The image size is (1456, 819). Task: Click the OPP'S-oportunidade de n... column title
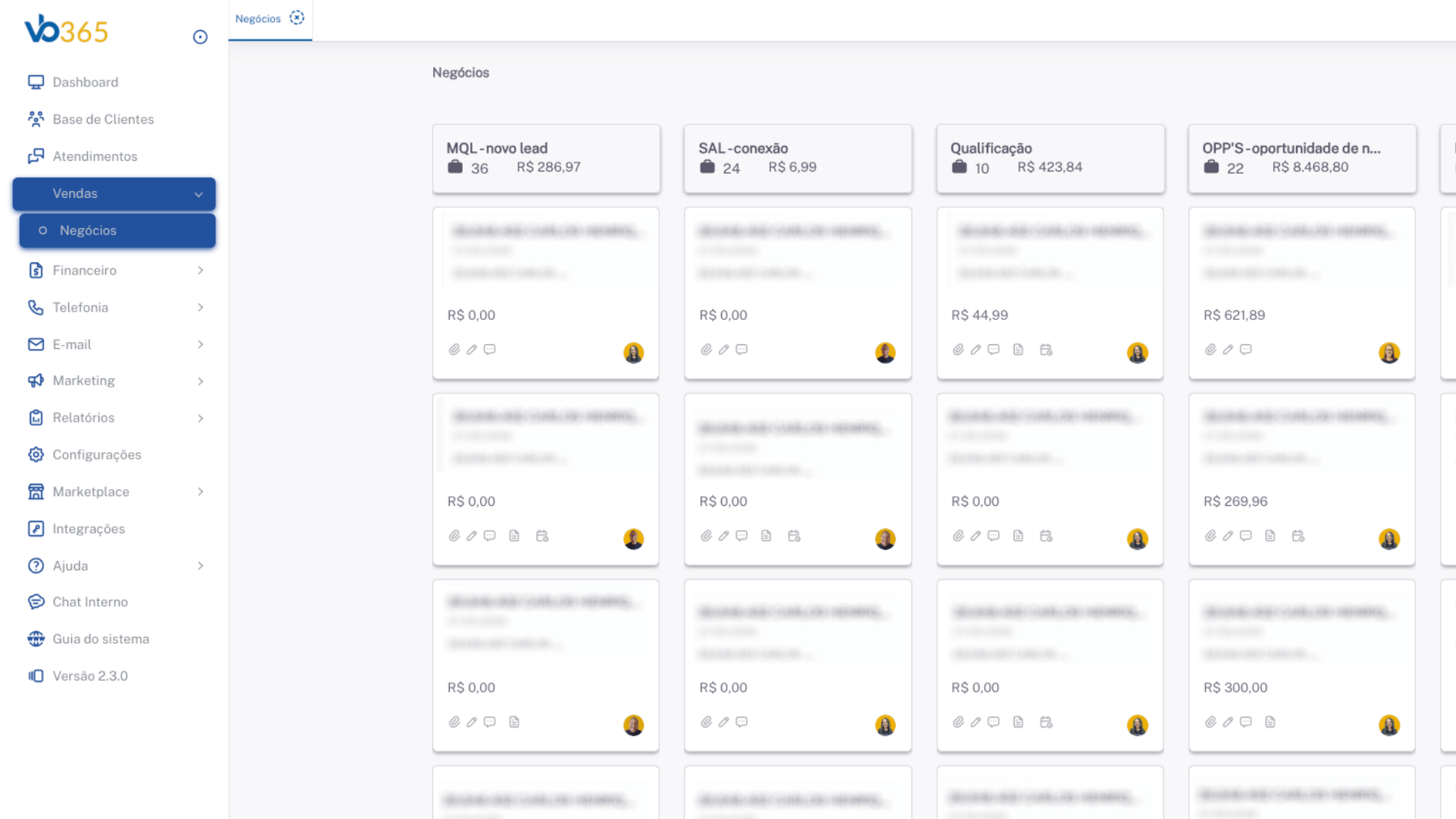click(1291, 148)
